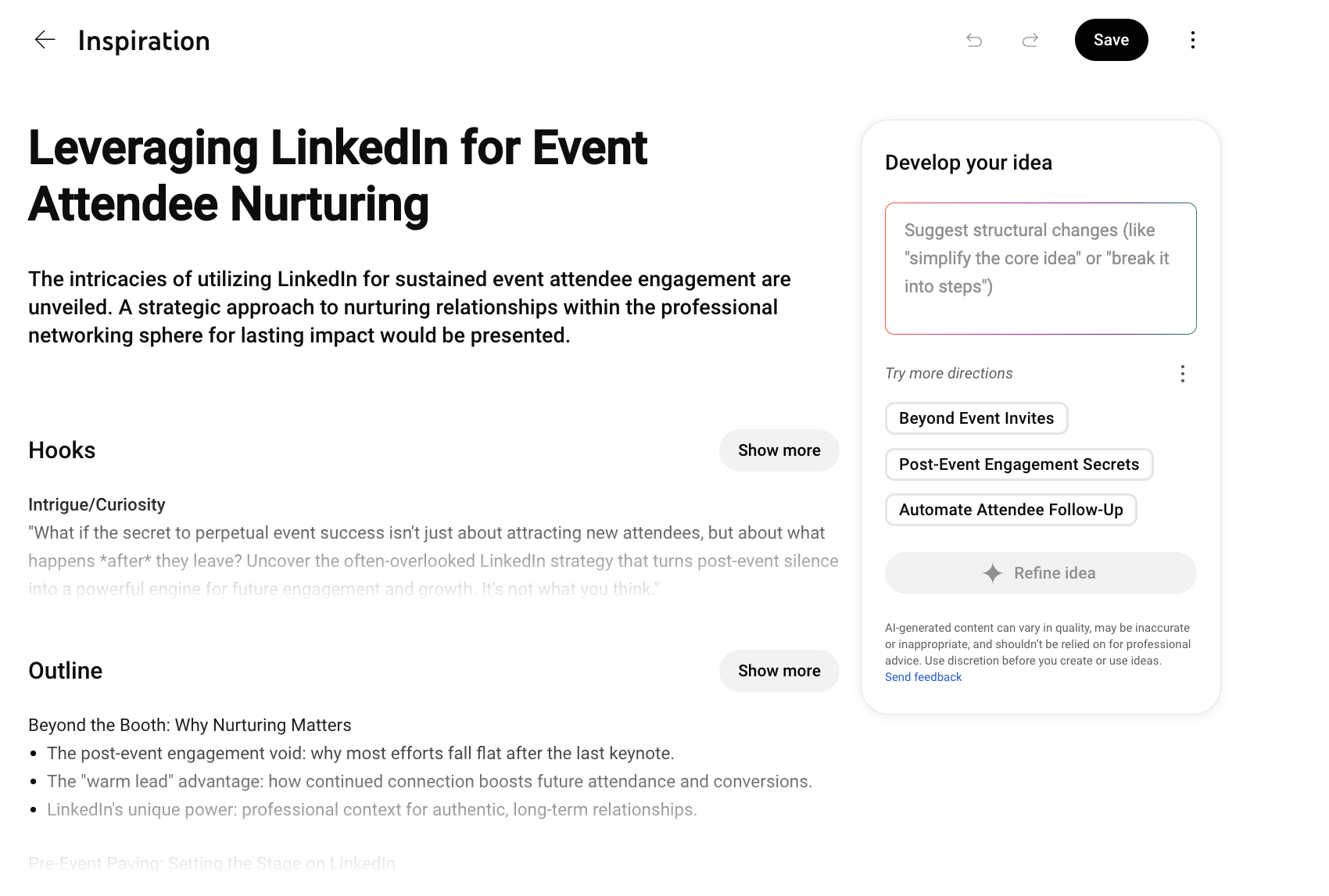This screenshot has width=1329, height=896.
Task: Save the inspiration idea
Action: coord(1111,40)
